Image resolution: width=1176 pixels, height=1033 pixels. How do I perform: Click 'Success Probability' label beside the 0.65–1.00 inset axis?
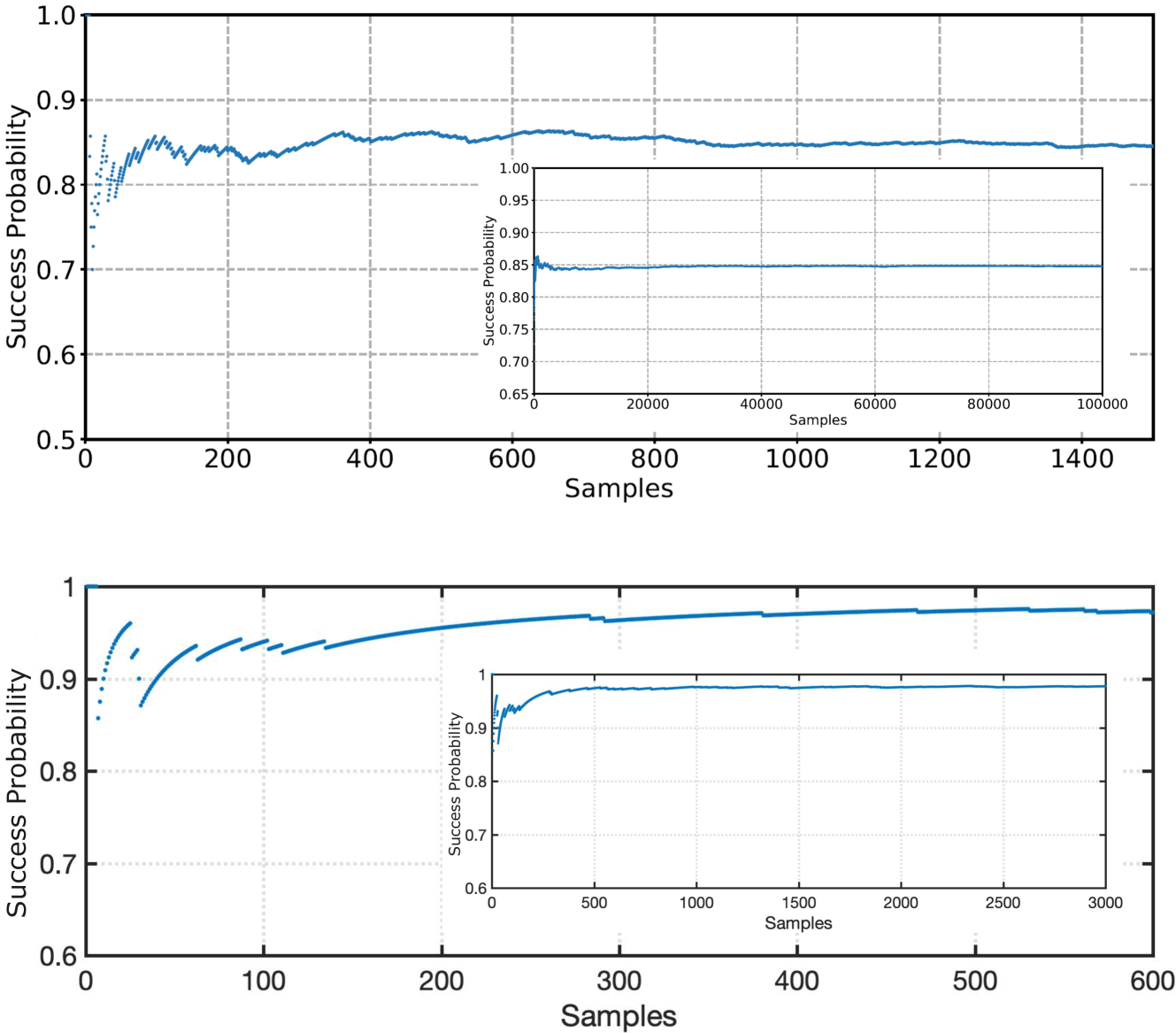point(488,281)
